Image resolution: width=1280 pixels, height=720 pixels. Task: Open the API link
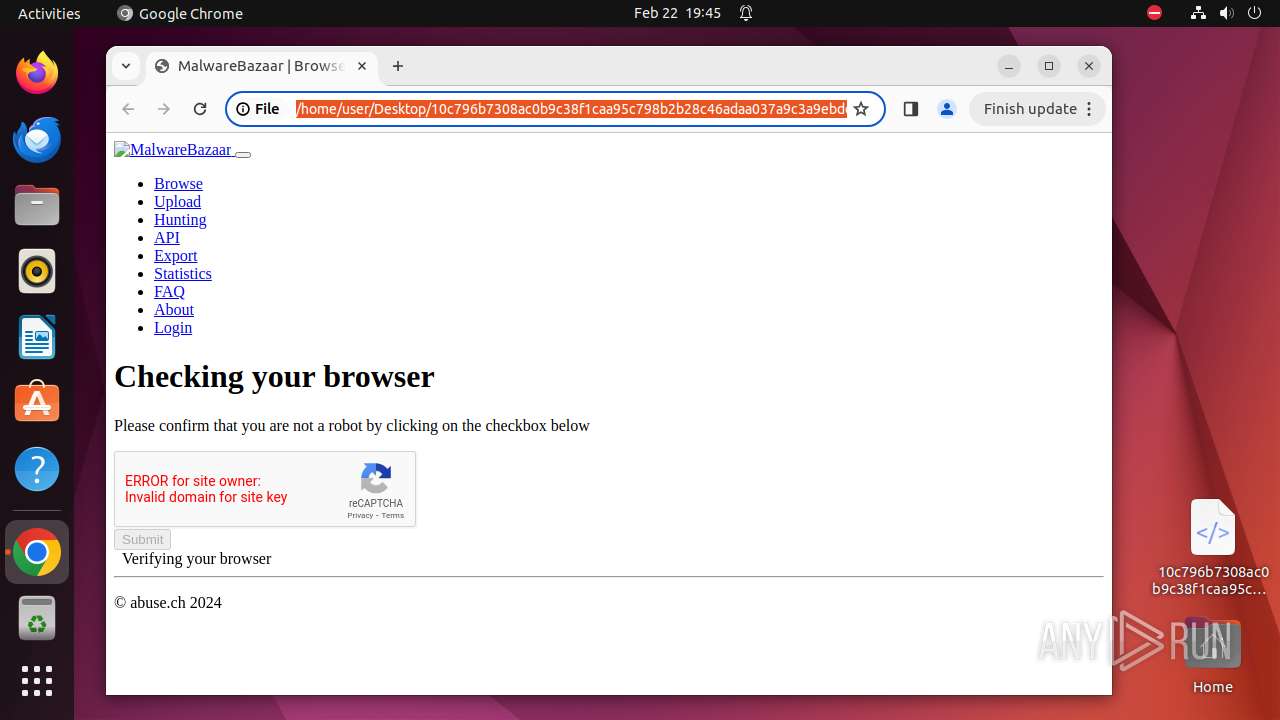point(167,238)
